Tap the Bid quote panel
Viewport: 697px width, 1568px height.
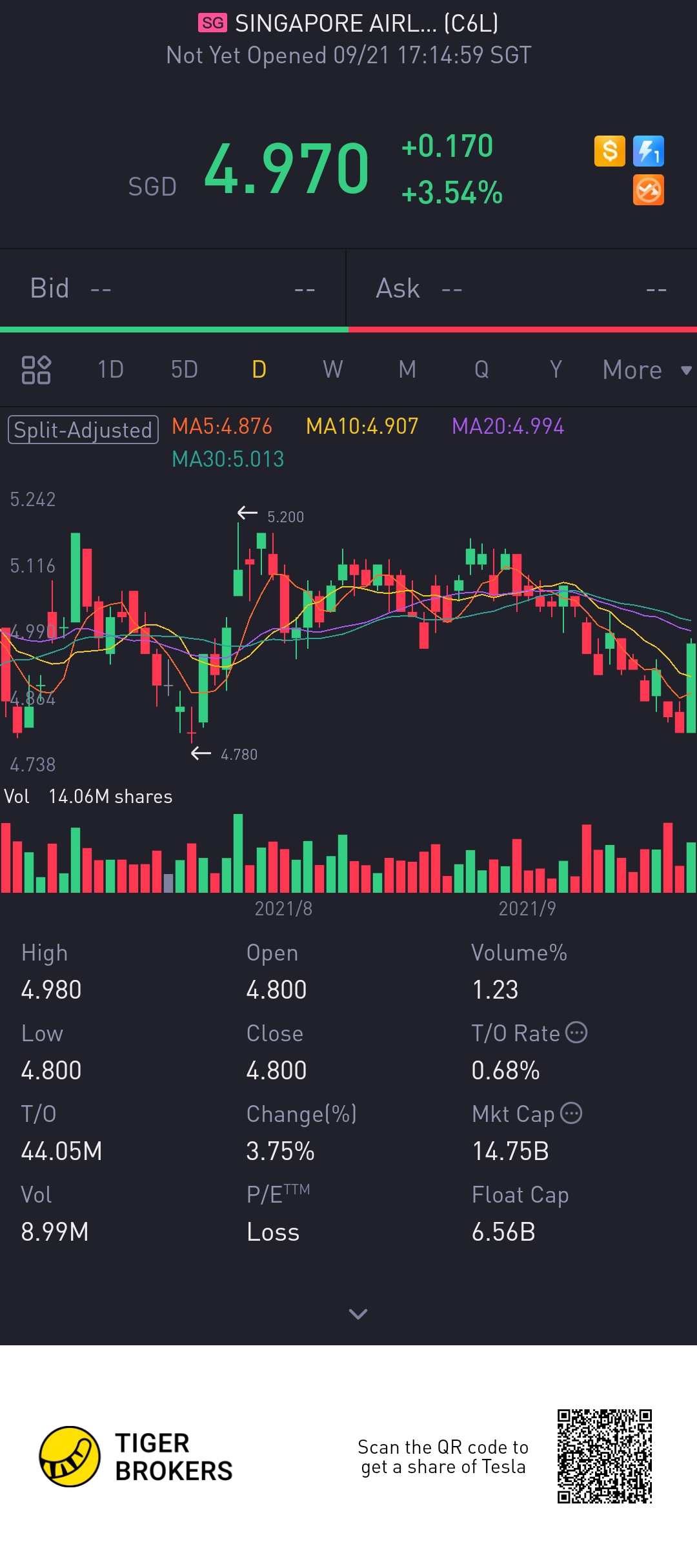click(x=173, y=289)
